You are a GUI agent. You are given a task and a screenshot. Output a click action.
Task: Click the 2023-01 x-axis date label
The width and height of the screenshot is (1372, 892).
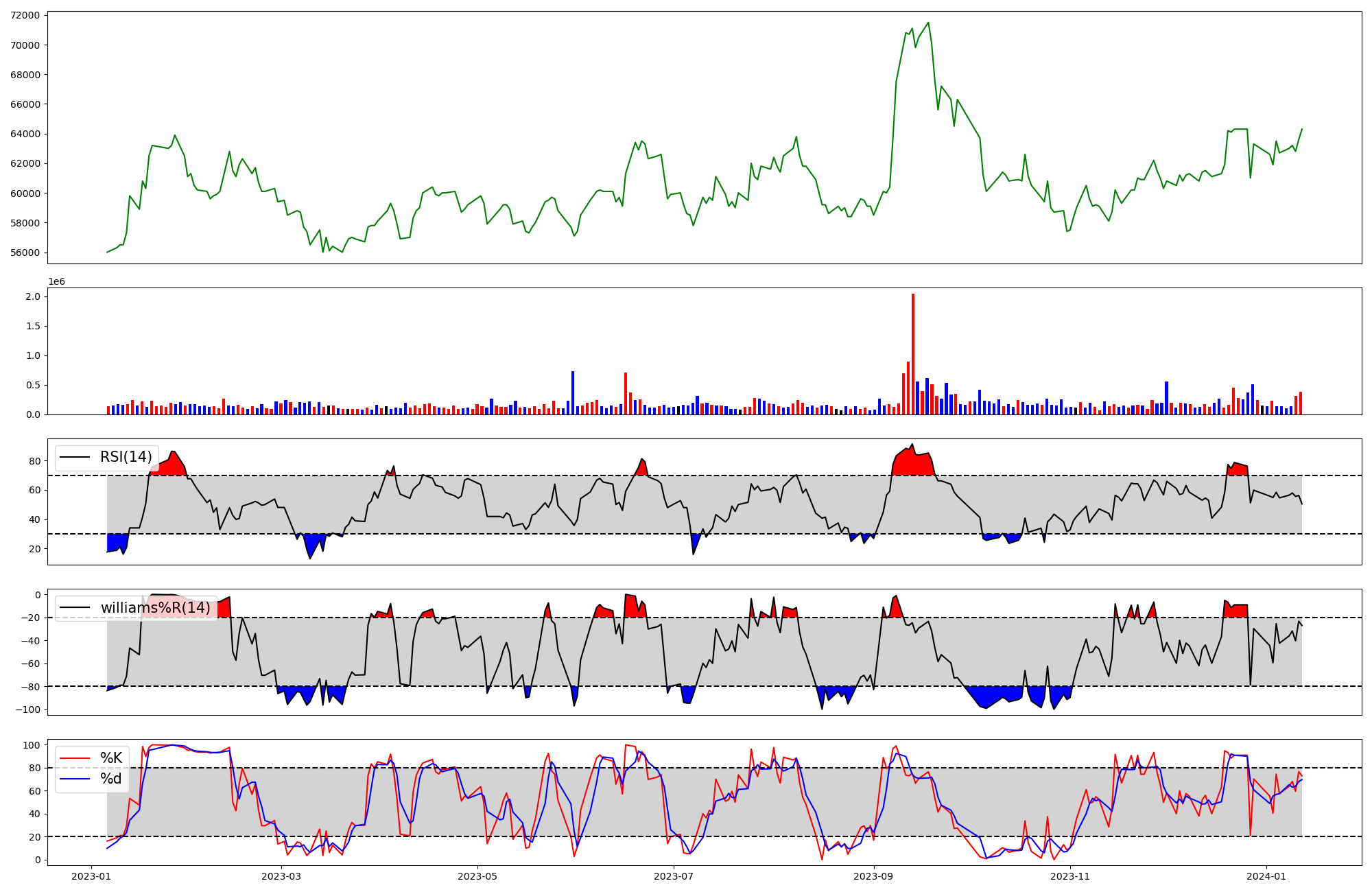[91, 876]
